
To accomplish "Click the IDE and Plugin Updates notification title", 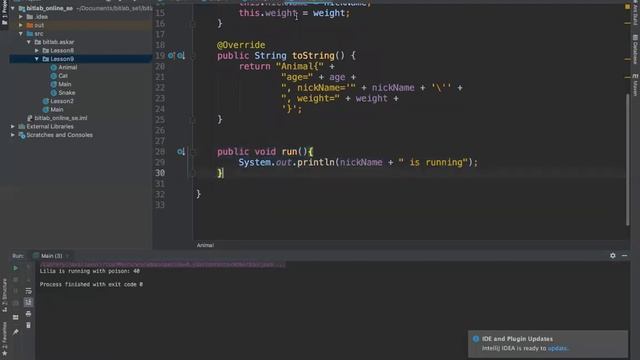I will click(518, 339).
